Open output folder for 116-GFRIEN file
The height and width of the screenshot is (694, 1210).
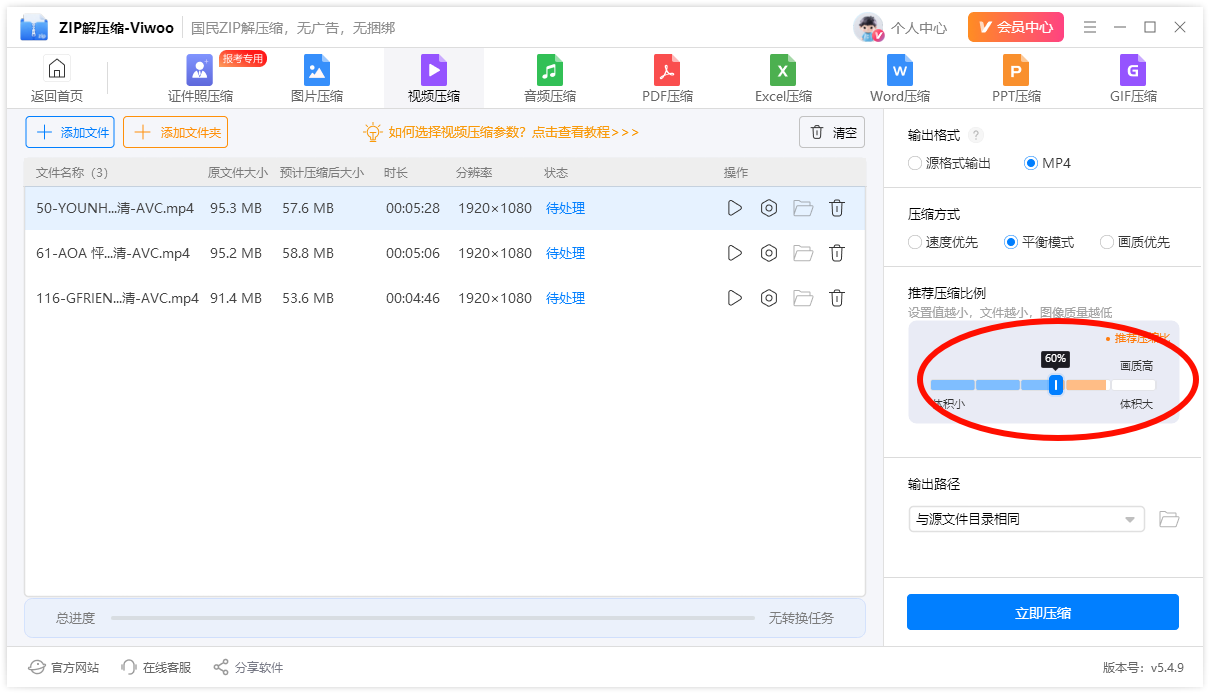(x=803, y=298)
